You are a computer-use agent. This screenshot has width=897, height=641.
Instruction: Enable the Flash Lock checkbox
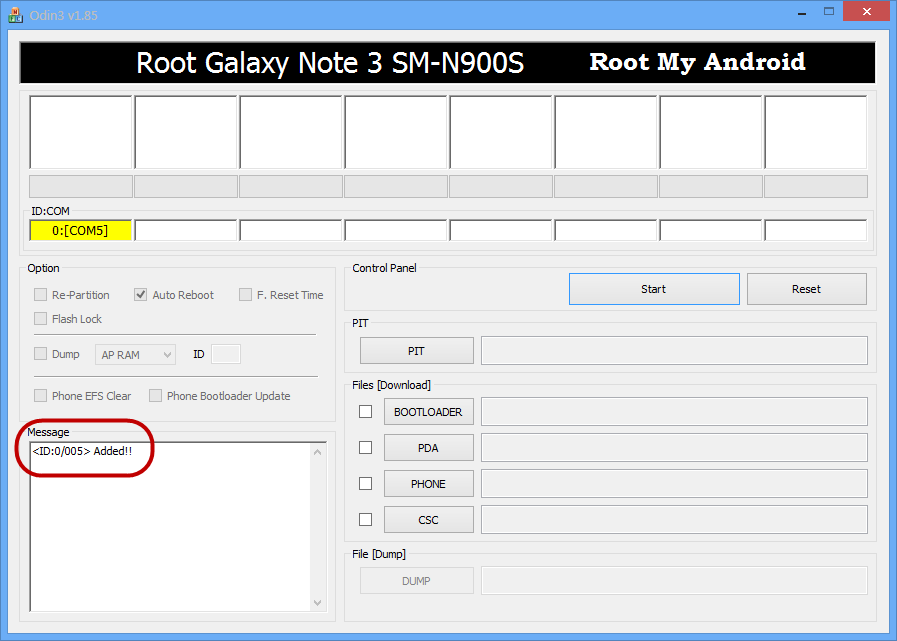pos(41,319)
